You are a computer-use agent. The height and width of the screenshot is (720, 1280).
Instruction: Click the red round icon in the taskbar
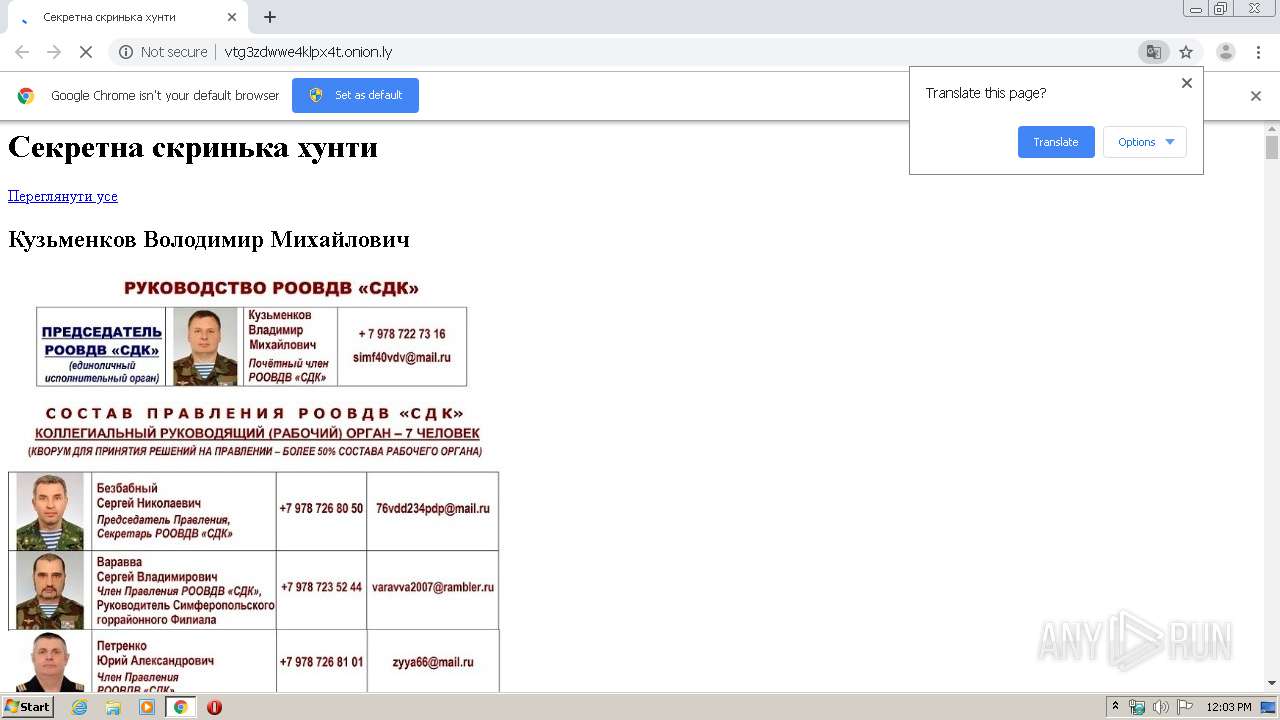[214, 707]
